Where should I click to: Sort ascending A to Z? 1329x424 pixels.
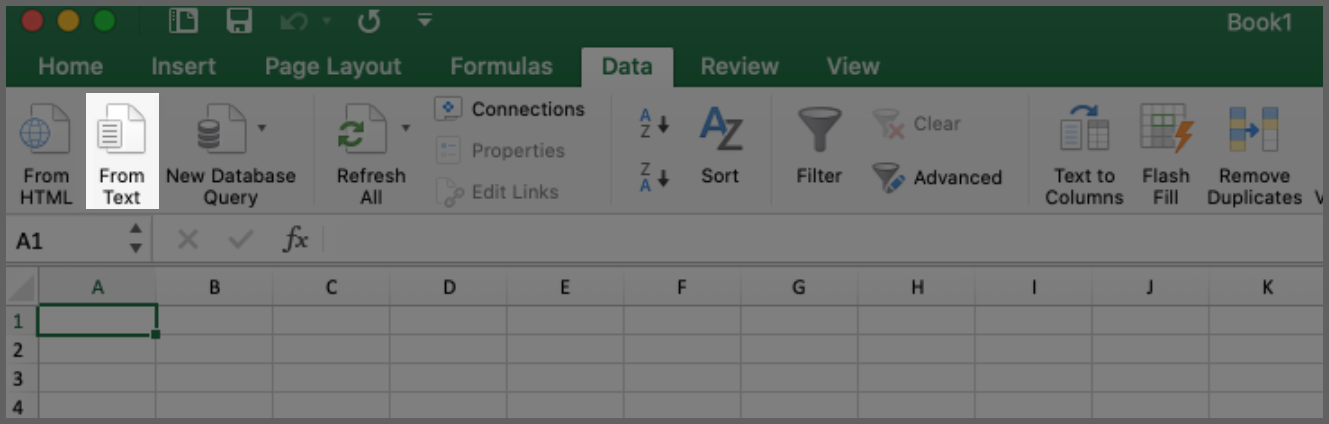(654, 125)
